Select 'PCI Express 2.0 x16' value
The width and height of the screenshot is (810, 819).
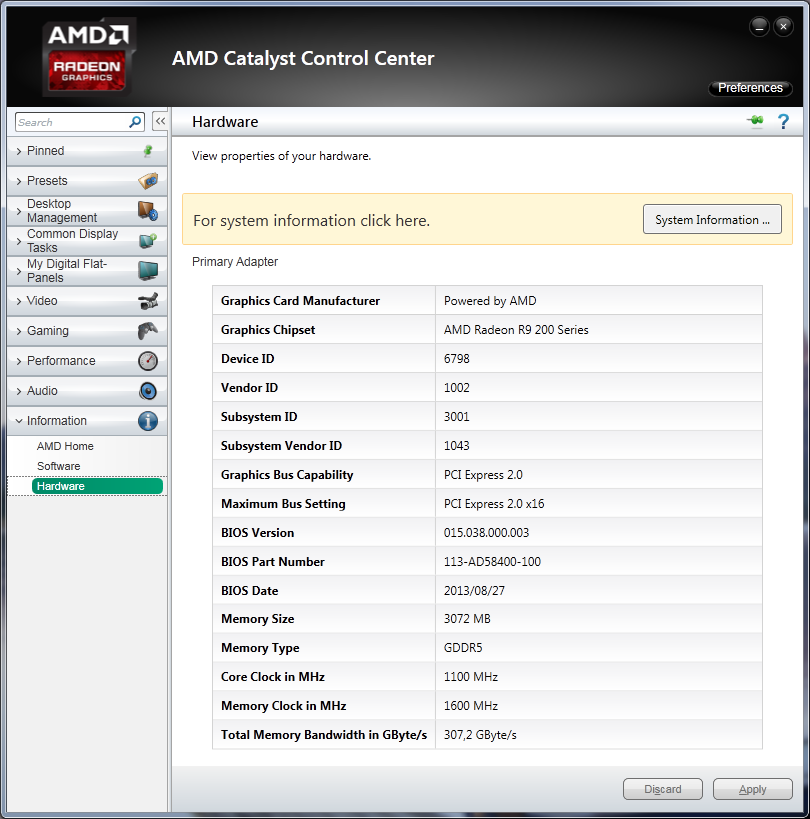pyautogui.click(x=494, y=504)
